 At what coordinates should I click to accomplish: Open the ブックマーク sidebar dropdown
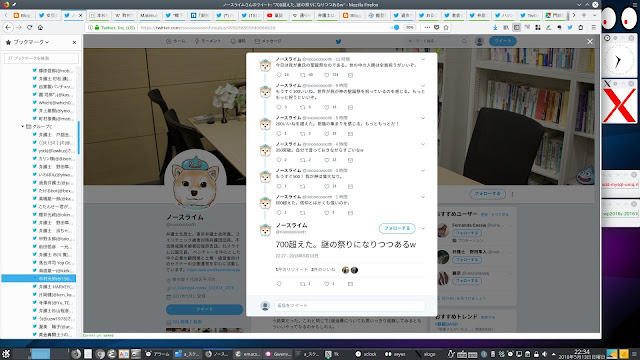(31, 42)
